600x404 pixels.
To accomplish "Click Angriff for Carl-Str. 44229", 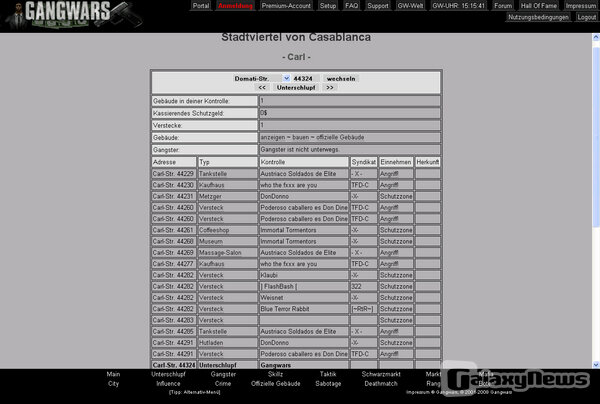I will click(x=389, y=174).
